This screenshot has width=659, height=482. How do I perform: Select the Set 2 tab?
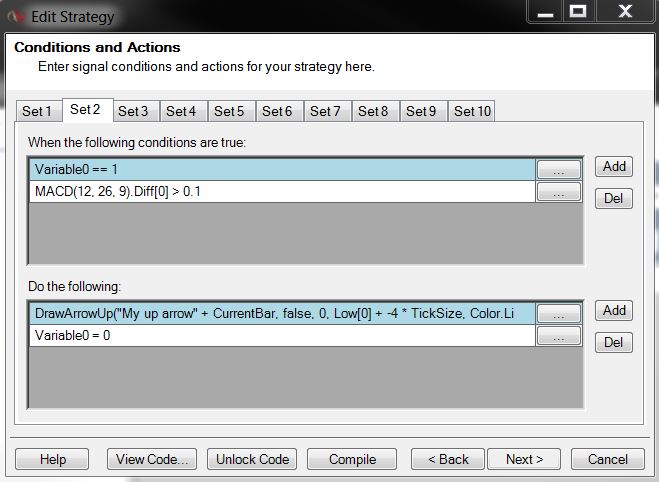pos(87,110)
